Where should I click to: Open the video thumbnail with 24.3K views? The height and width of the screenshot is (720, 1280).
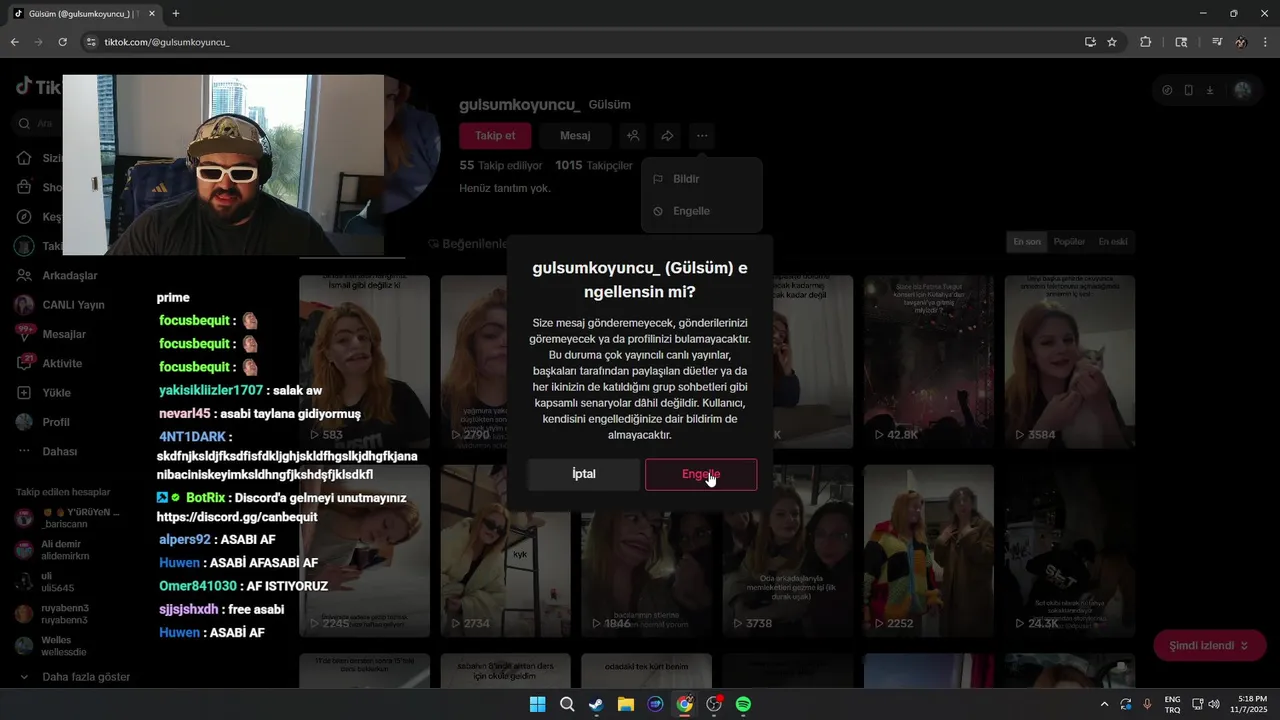(x=1069, y=551)
